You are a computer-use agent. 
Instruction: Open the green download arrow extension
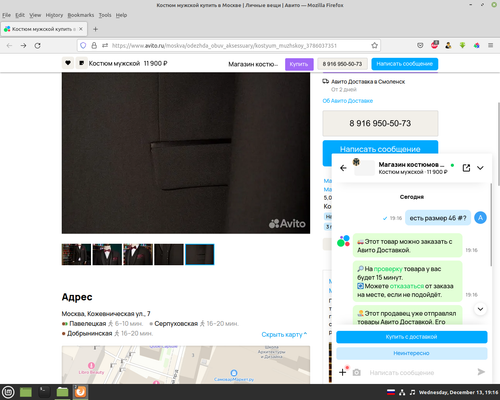pyautogui.click(x=463, y=45)
